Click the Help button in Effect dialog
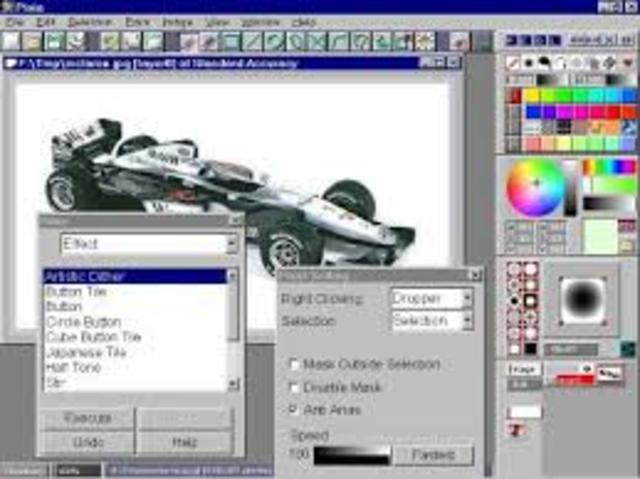Image resolution: width=640 pixels, height=479 pixels. [184, 443]
